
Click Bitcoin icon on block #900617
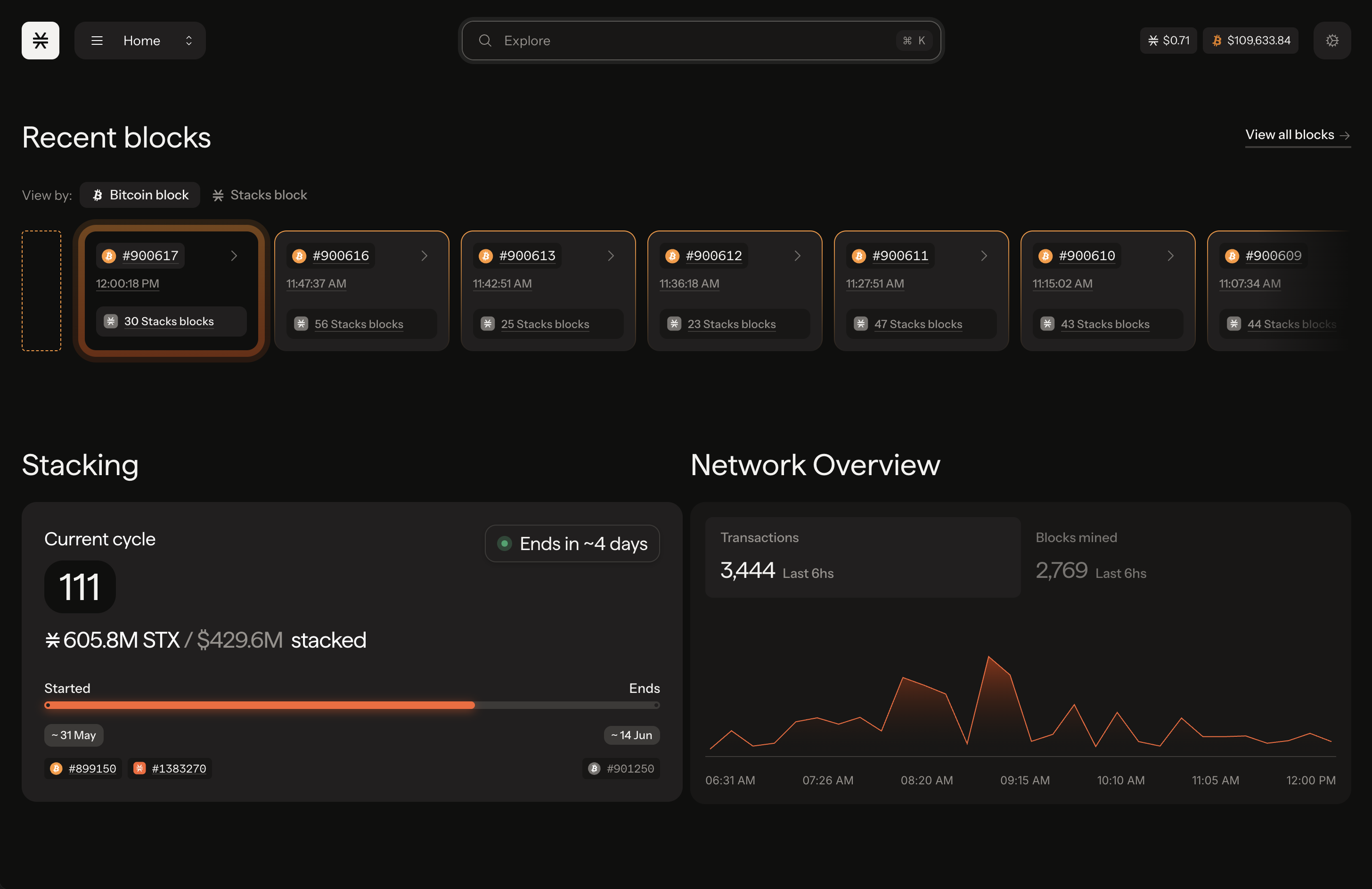pyautogui.click(x=109, y=255)
